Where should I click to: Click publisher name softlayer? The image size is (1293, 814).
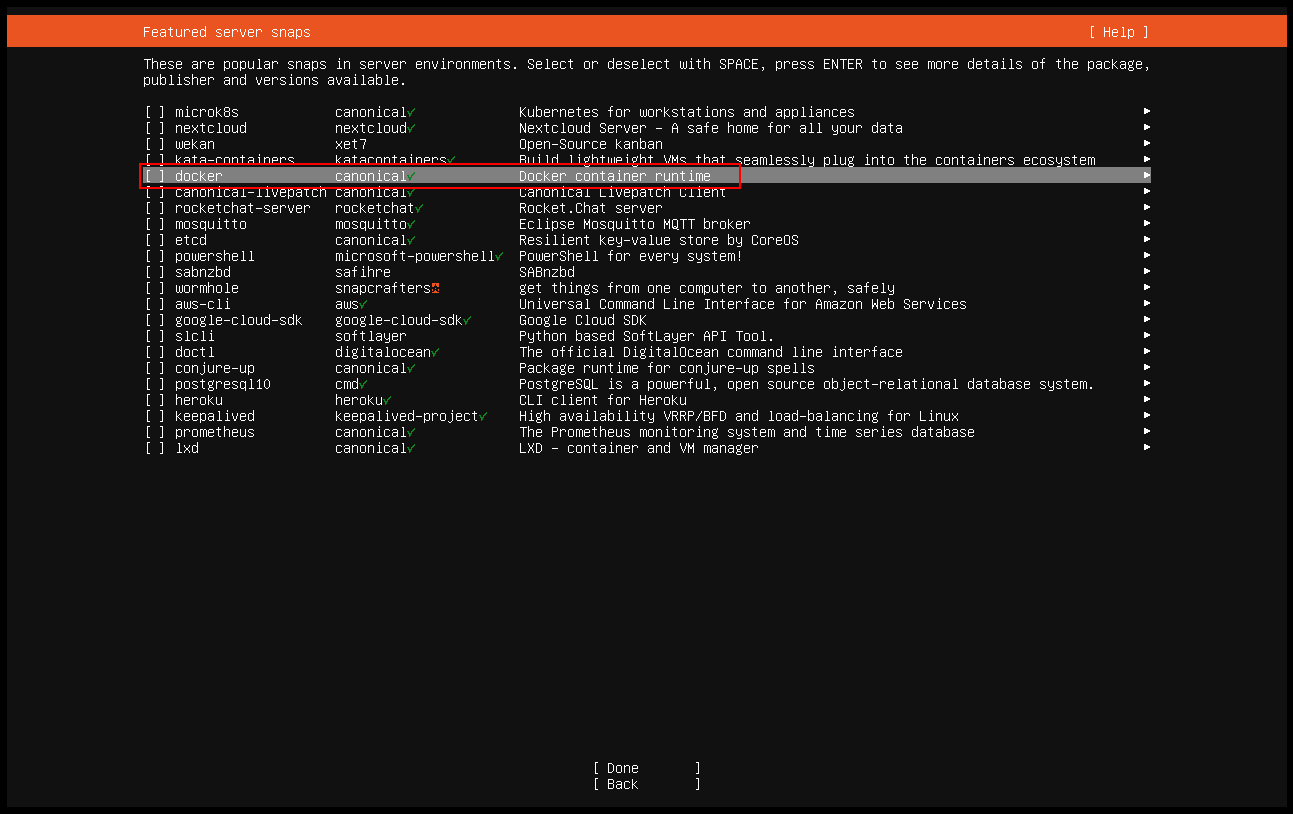tap(371, 336)
